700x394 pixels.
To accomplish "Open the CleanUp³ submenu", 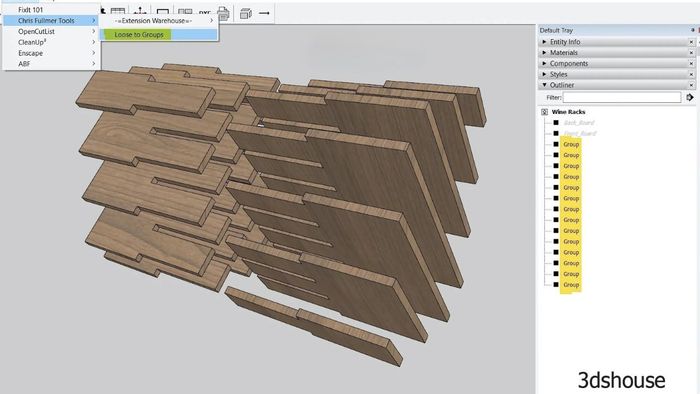I will pyautogui.click(x=52, y=42).
